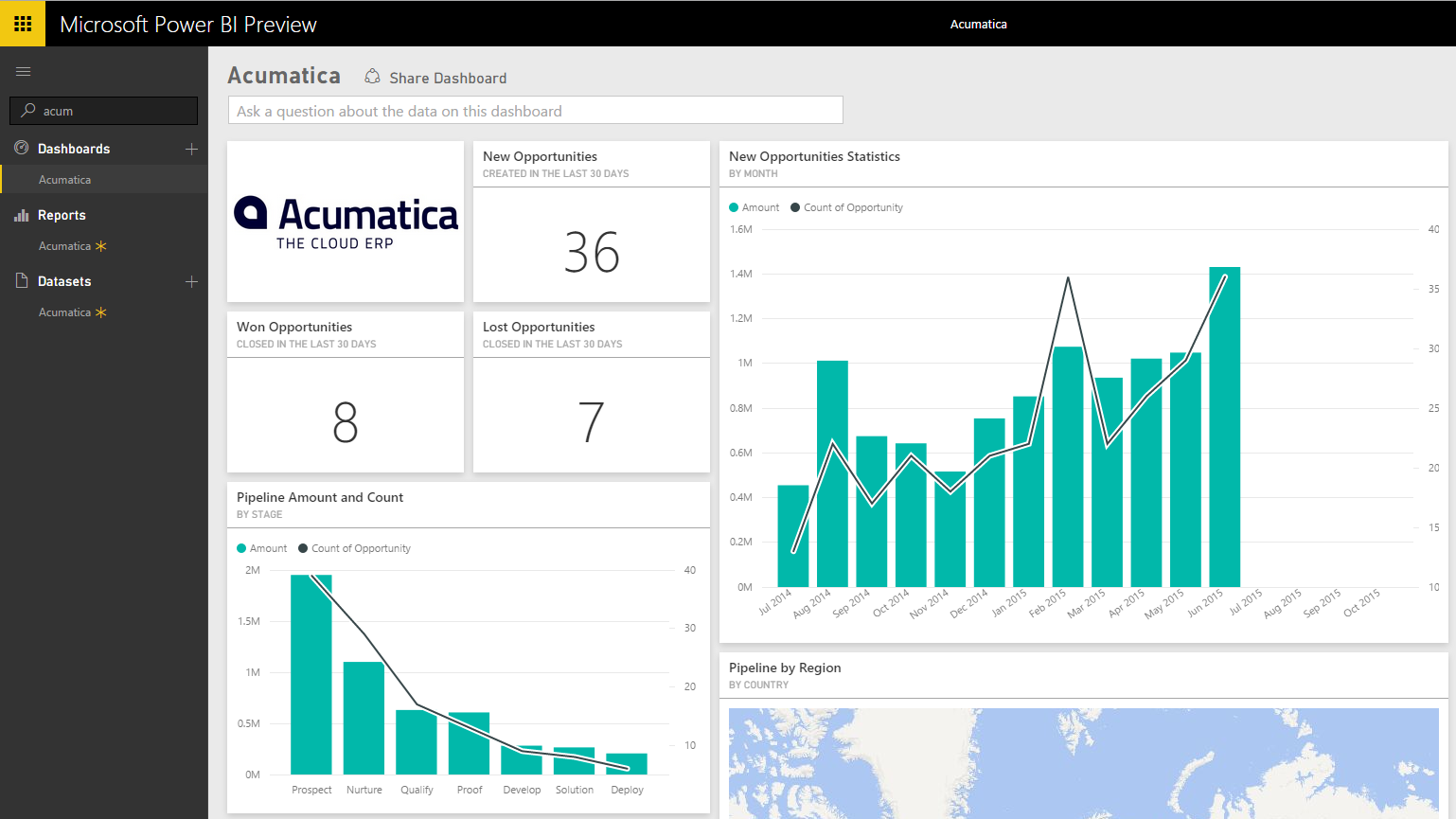Select the Deploy bar in Pipeline chart
The image size is (1456, 819).
[x=627, y=764]
